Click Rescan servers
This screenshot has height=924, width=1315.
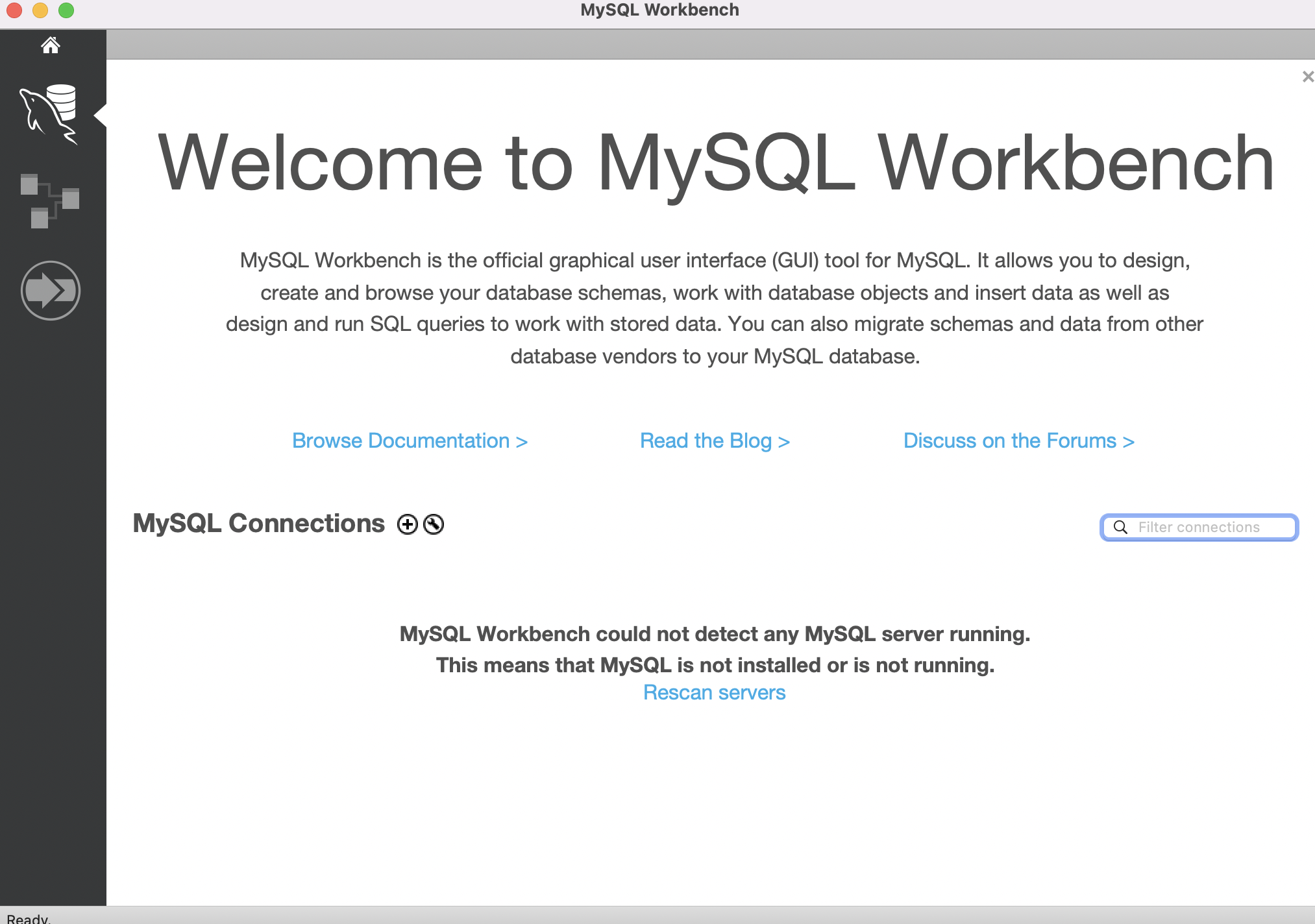[714, 692]
